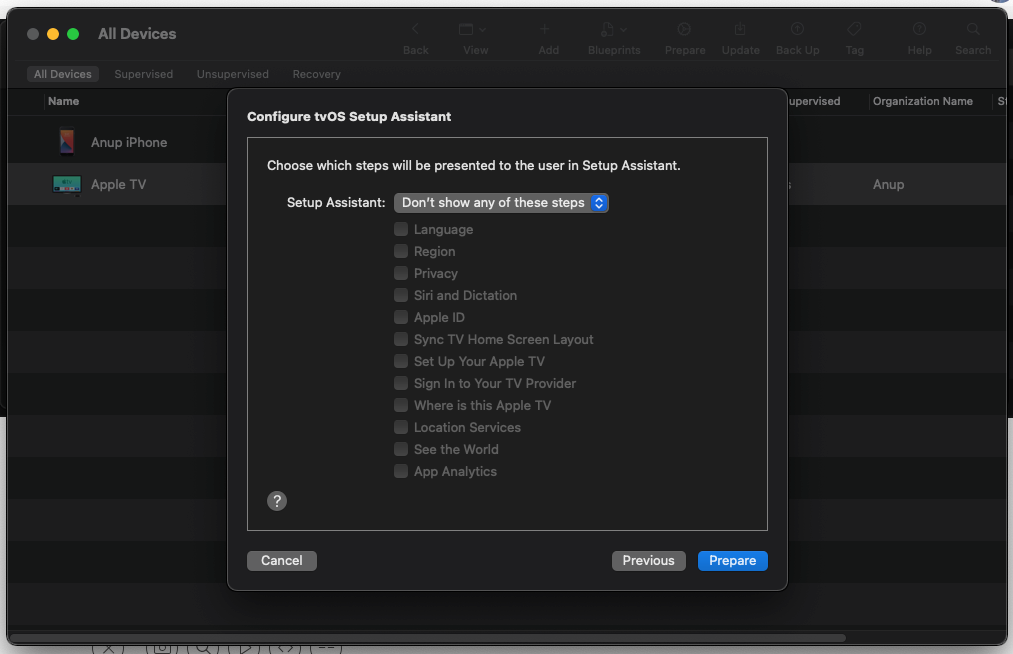
Task: Click the Tag toolbar icon
Action: [x=854, y=30]
